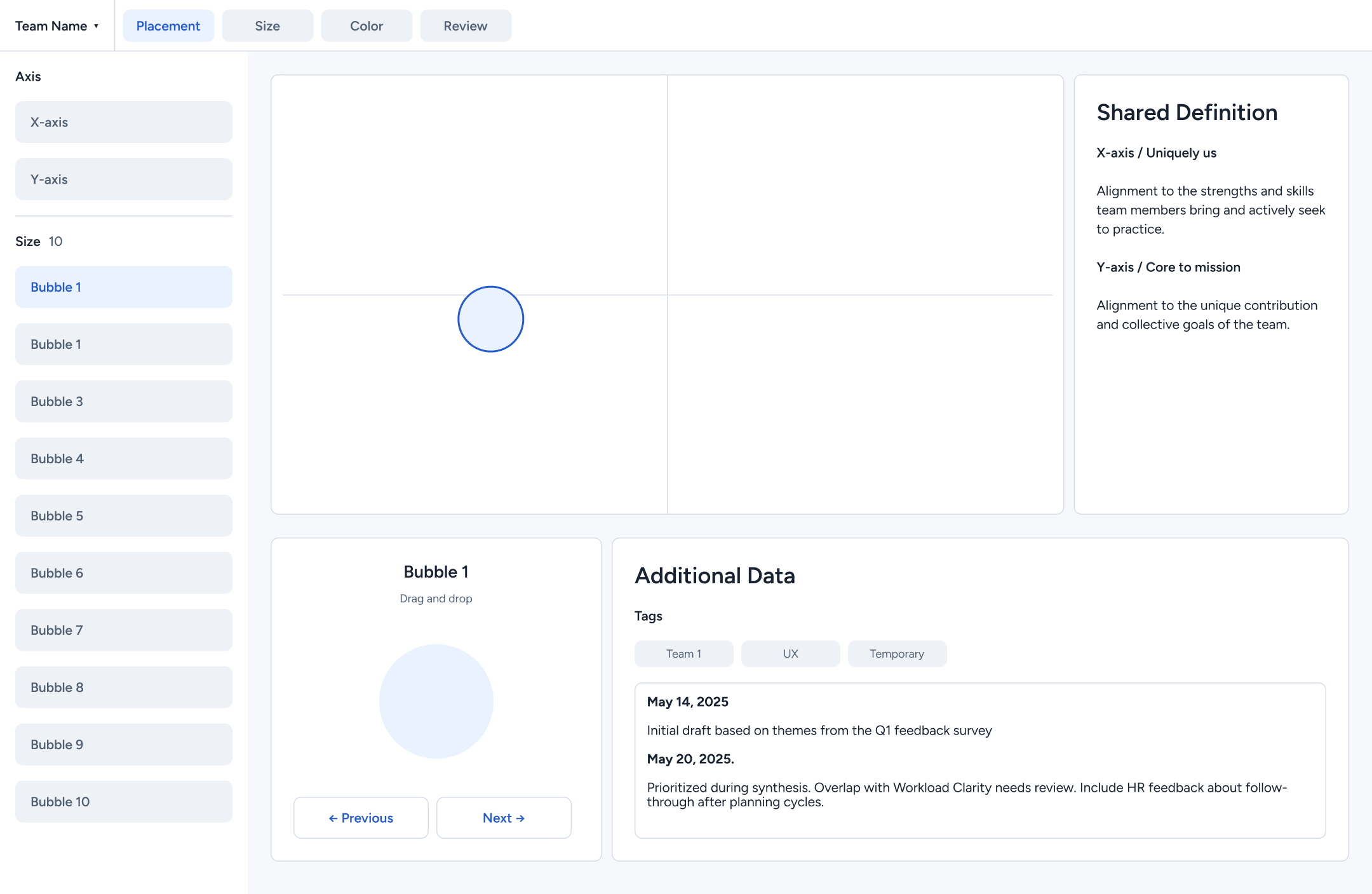Click the Shared Definition heading
Viewport: 1372px width, 894px height.
coord(1187,112)
